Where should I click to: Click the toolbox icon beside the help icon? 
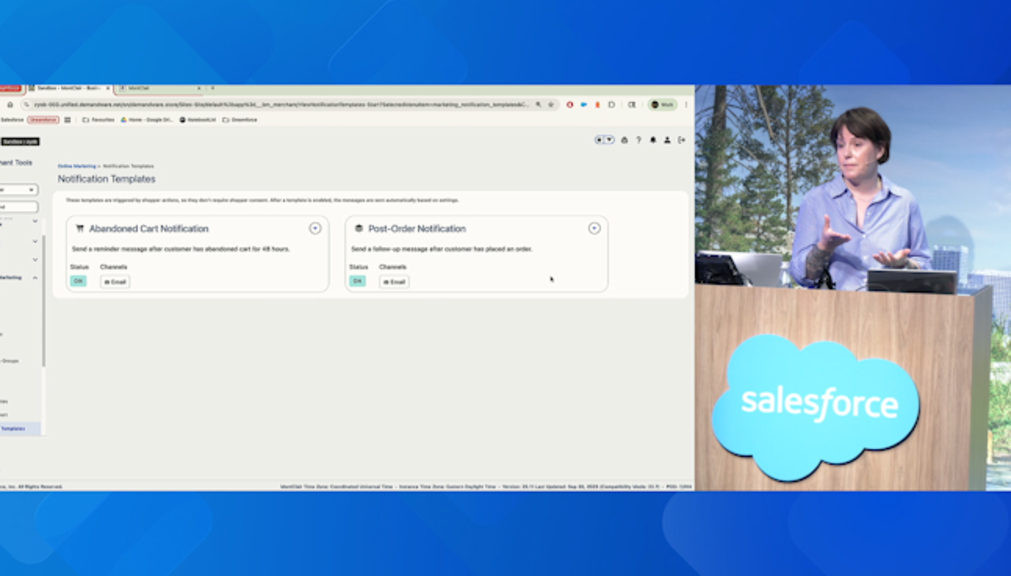tap(624, 140)
